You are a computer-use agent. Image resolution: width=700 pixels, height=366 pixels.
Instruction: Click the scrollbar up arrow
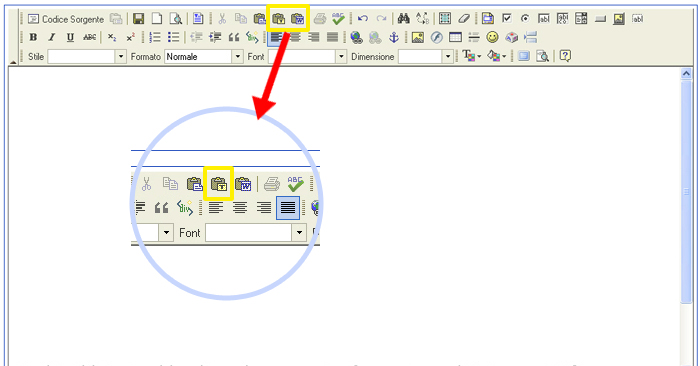click(686, 74)
